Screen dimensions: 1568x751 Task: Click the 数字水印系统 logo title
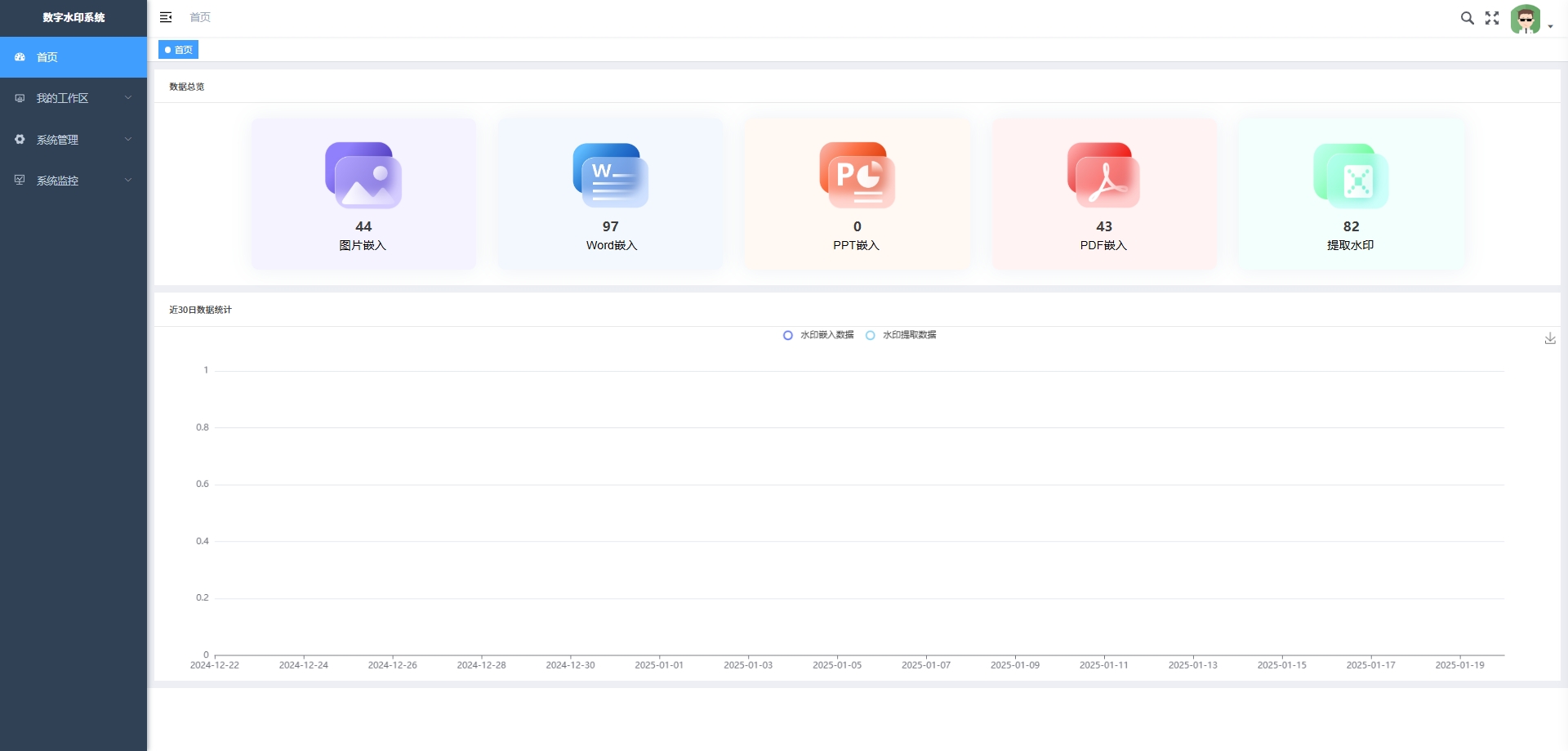(x=73, y=17)
